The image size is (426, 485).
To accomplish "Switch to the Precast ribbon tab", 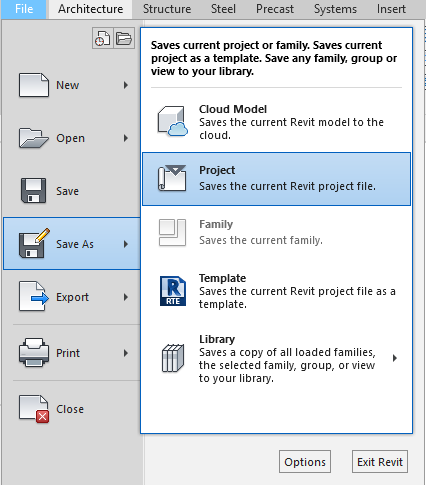I will coord(275,9).
